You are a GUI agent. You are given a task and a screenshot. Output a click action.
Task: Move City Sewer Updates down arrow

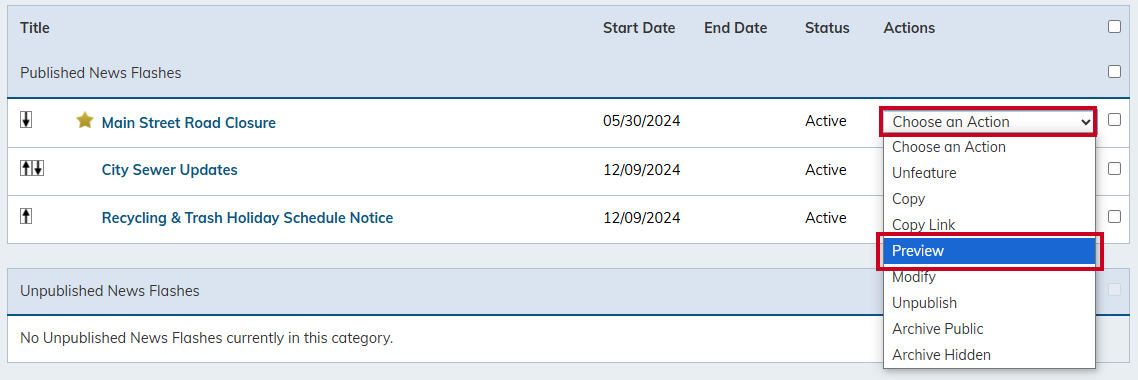pos(38,168)
